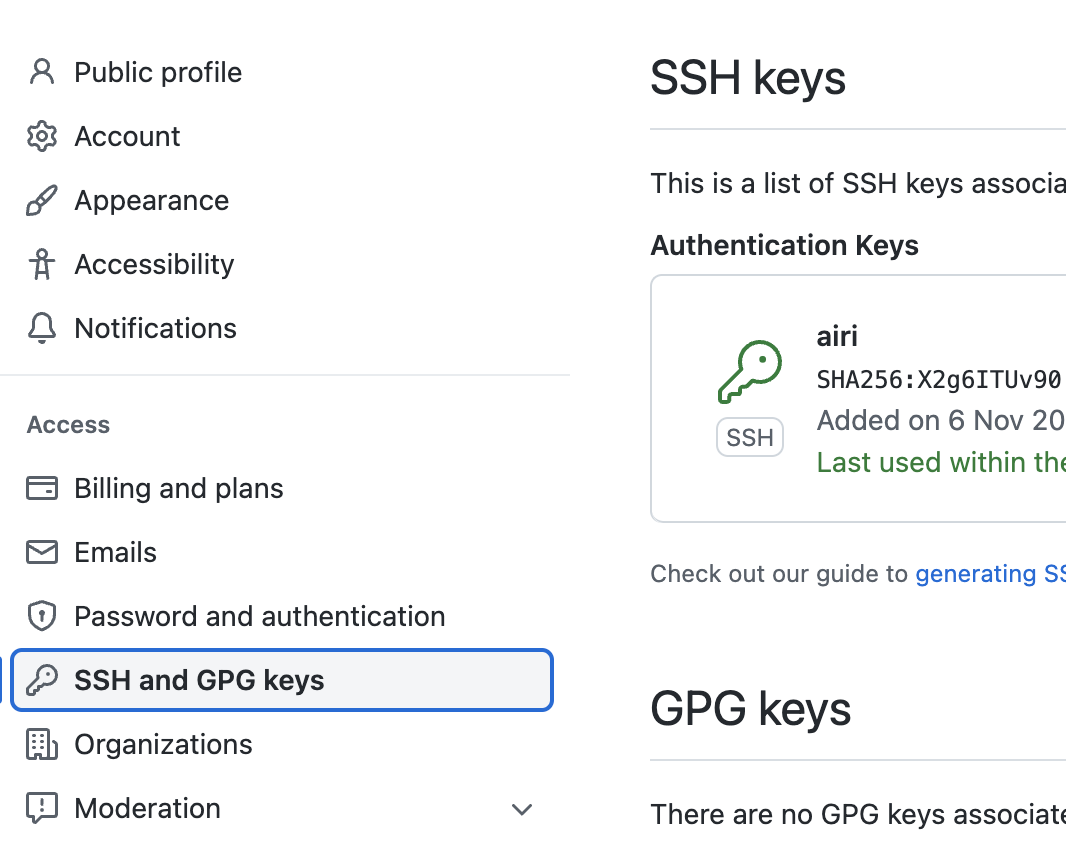Screen dimensions: 1066x846
Task: Click the Password shield lock icon
Action: coord(41,616)
